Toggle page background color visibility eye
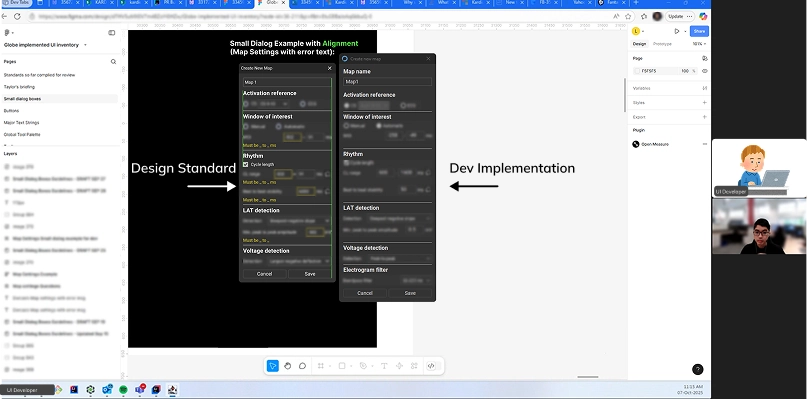The height and width of the screenshot is (400, 807). [x=705, y=71]
